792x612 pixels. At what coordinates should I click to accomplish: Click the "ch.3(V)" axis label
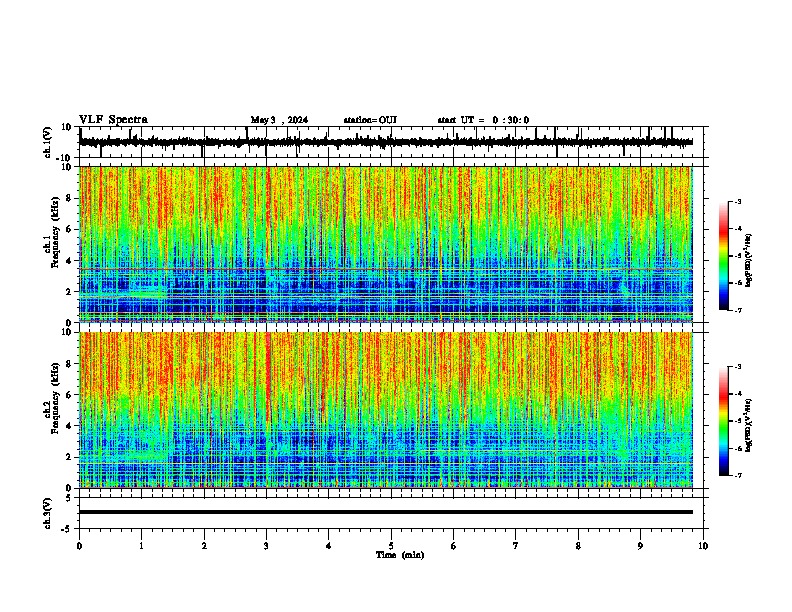pyautogui.click(x=48, y=514)
